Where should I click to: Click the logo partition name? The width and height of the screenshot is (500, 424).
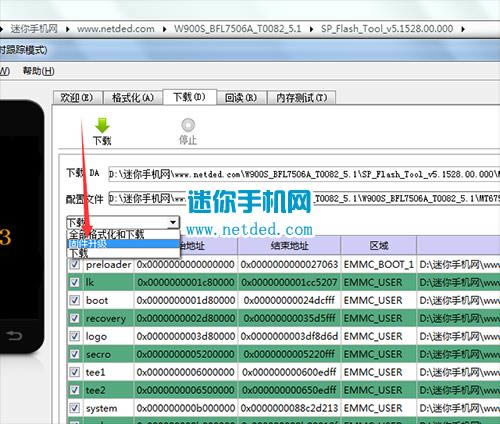click(x=96, y=336)
